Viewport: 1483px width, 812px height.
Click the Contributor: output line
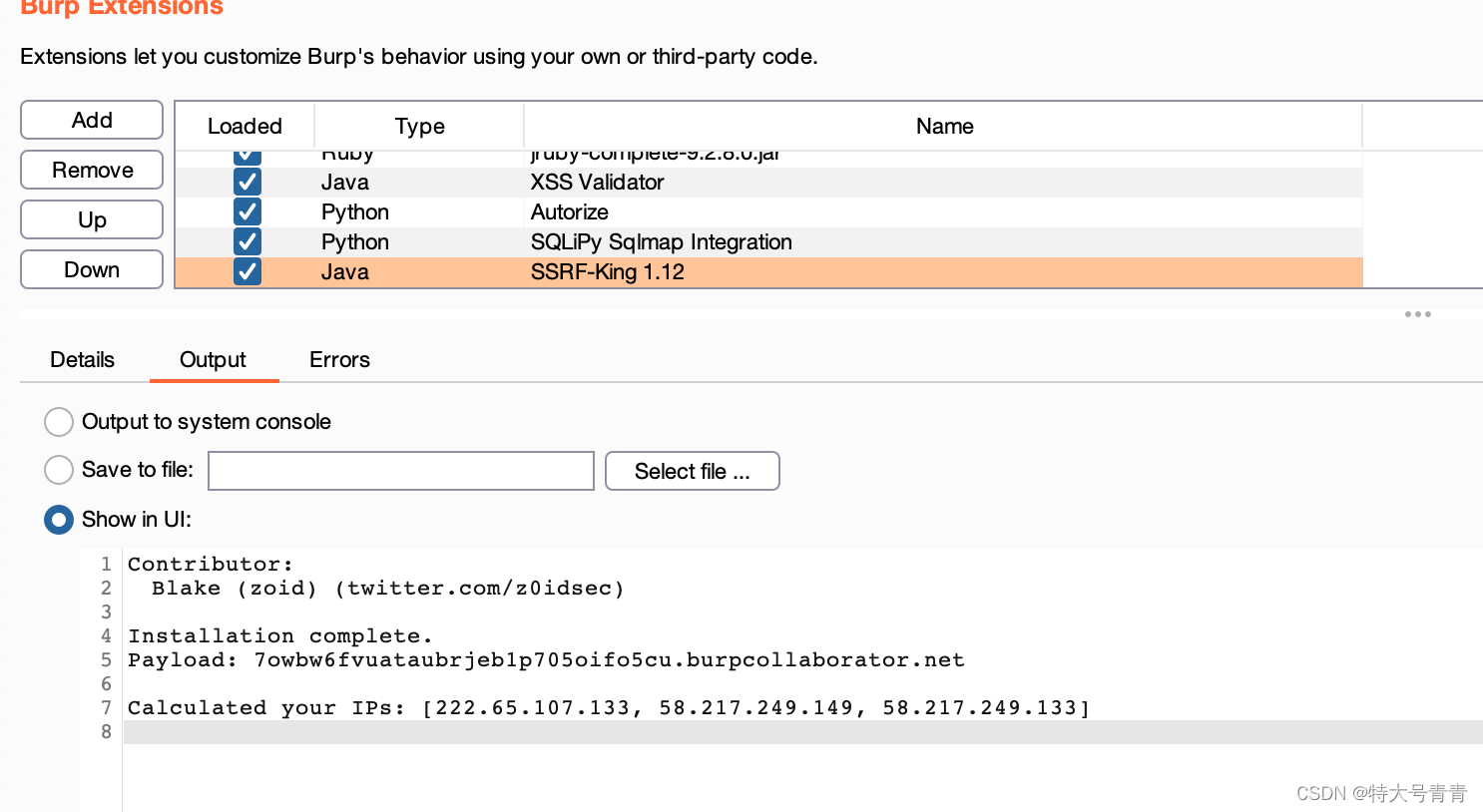(x=211, y=565)
